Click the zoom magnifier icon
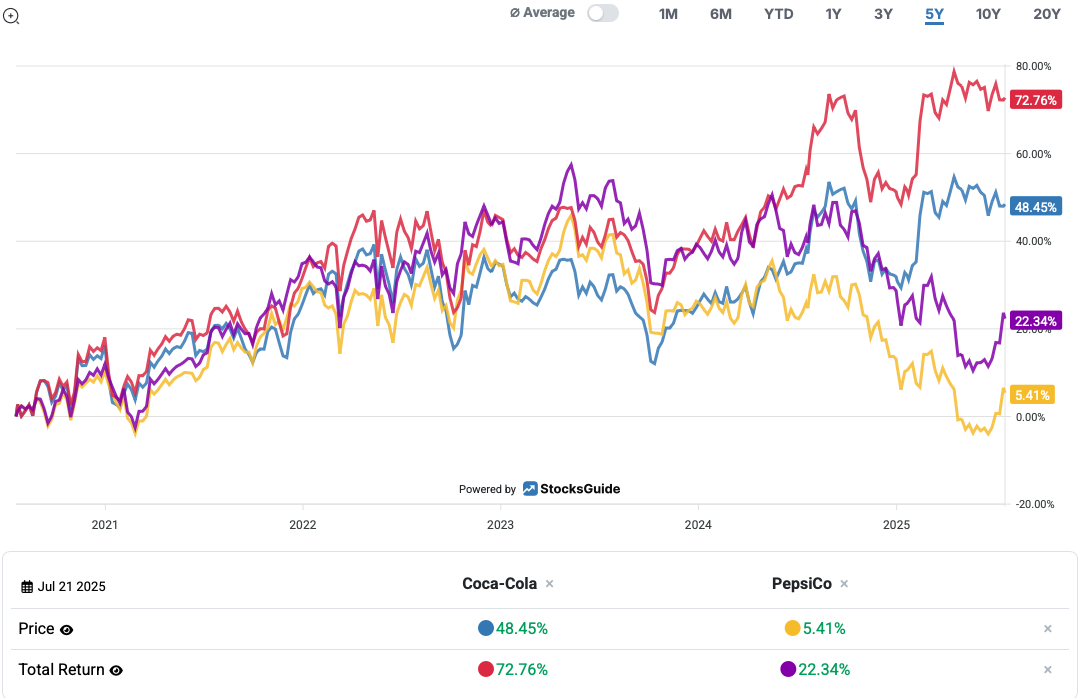 [x=11, y=16]
